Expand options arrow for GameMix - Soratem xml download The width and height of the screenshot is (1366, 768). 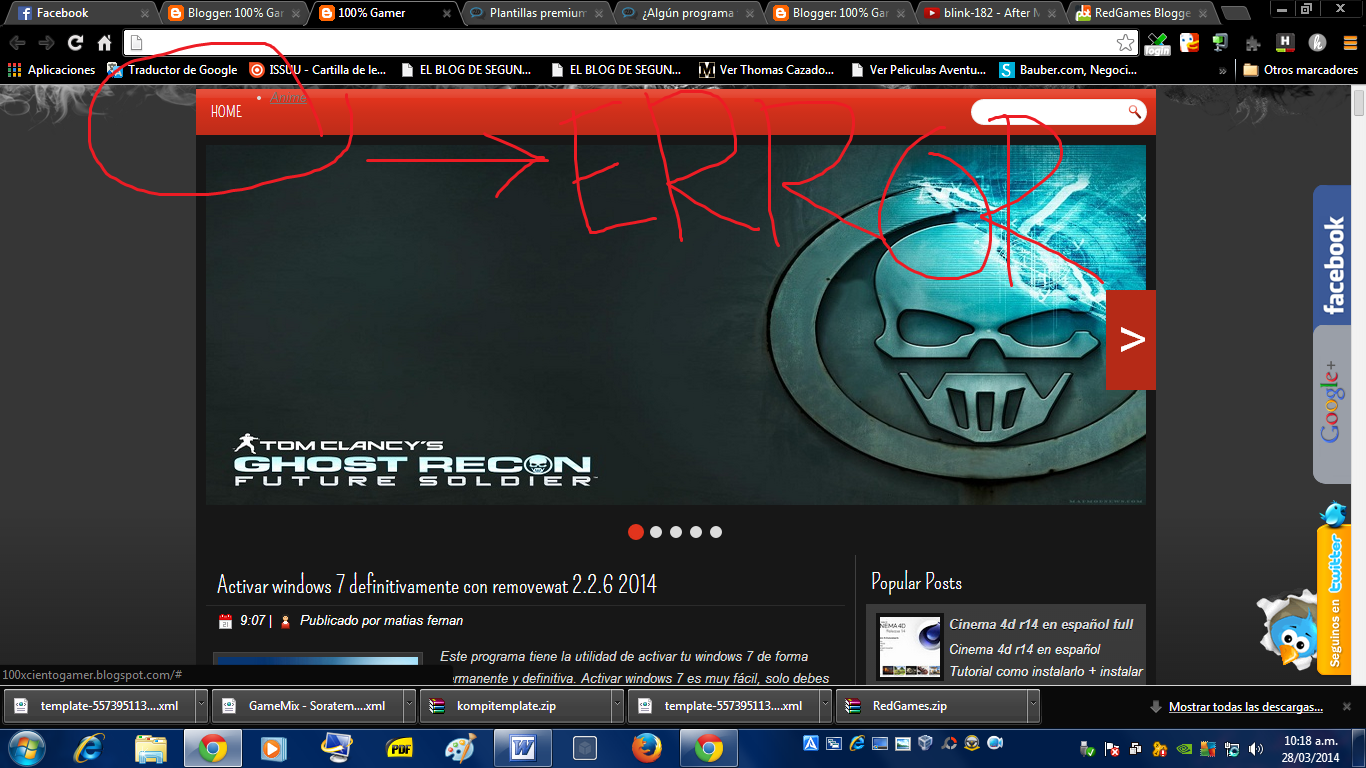click(x=409, y=706)
